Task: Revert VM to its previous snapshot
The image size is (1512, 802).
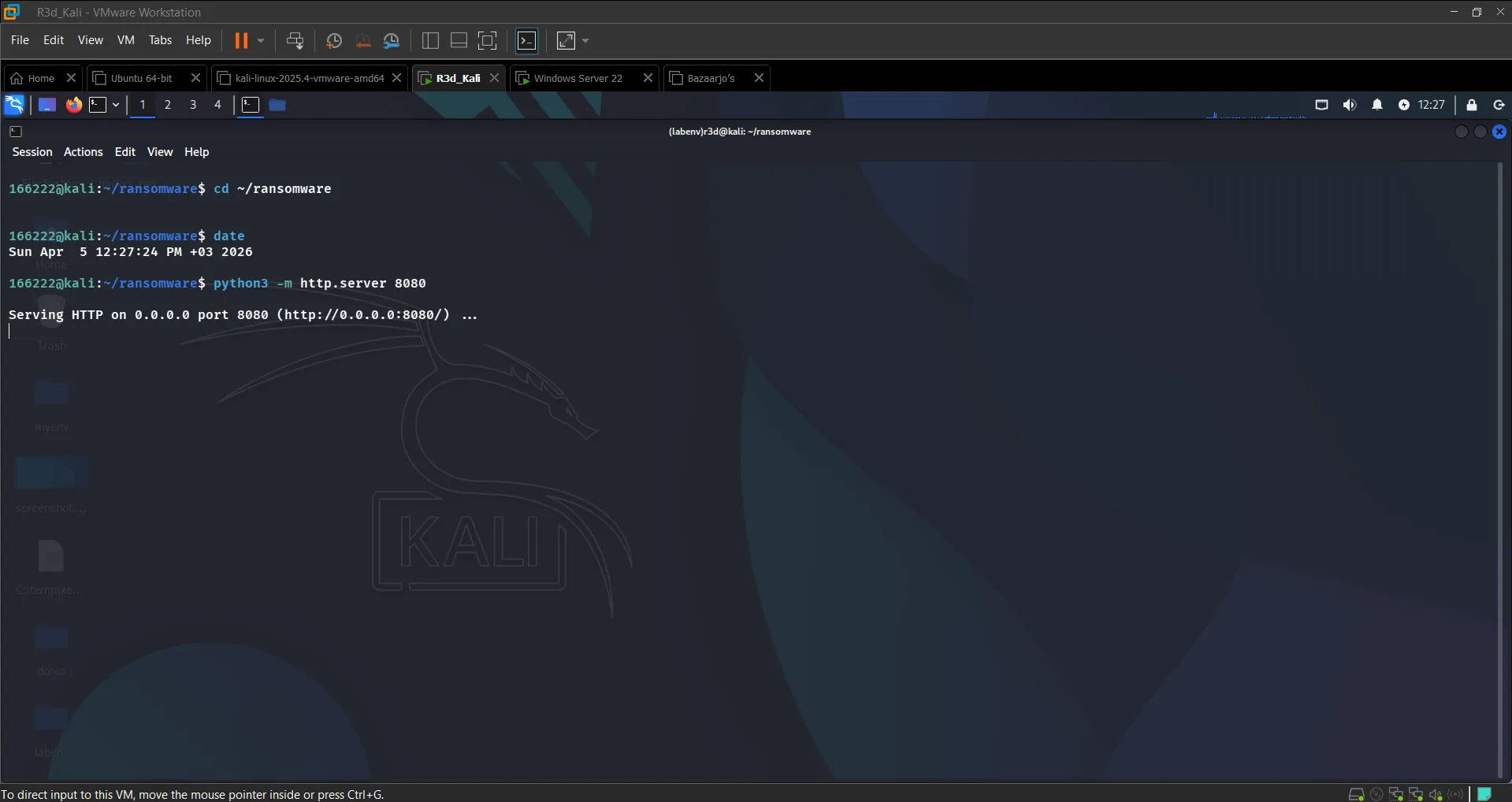Action: pos(363,40)
